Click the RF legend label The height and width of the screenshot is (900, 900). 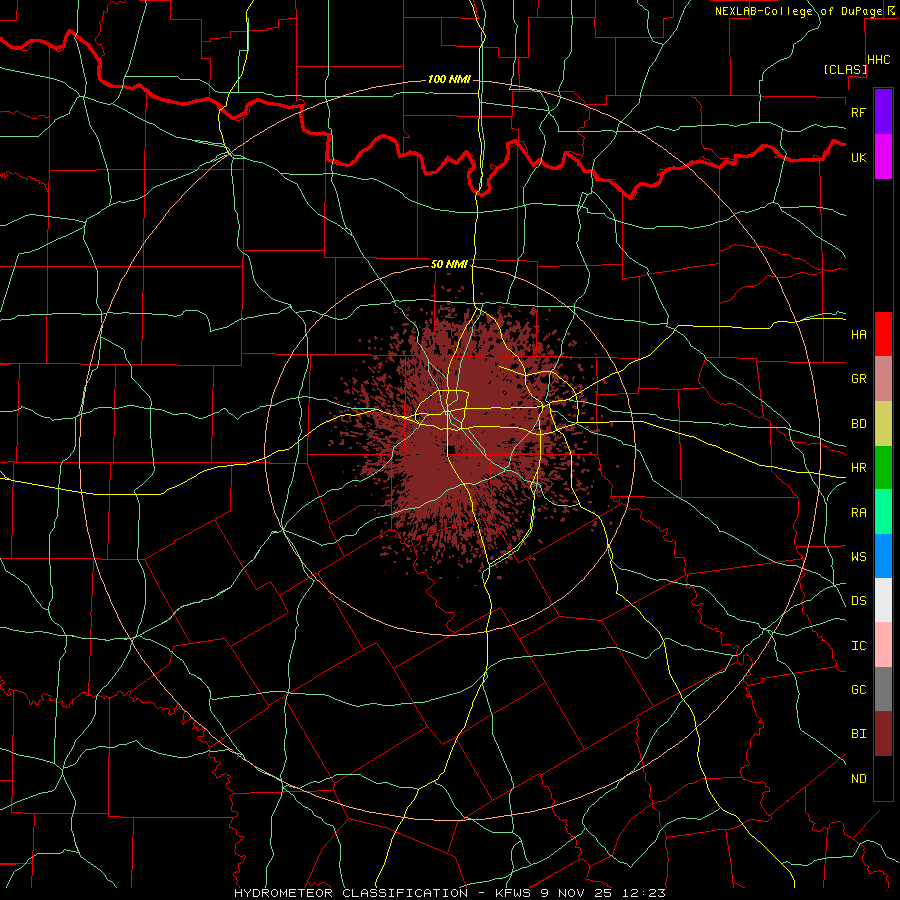(x=859, y=112)
